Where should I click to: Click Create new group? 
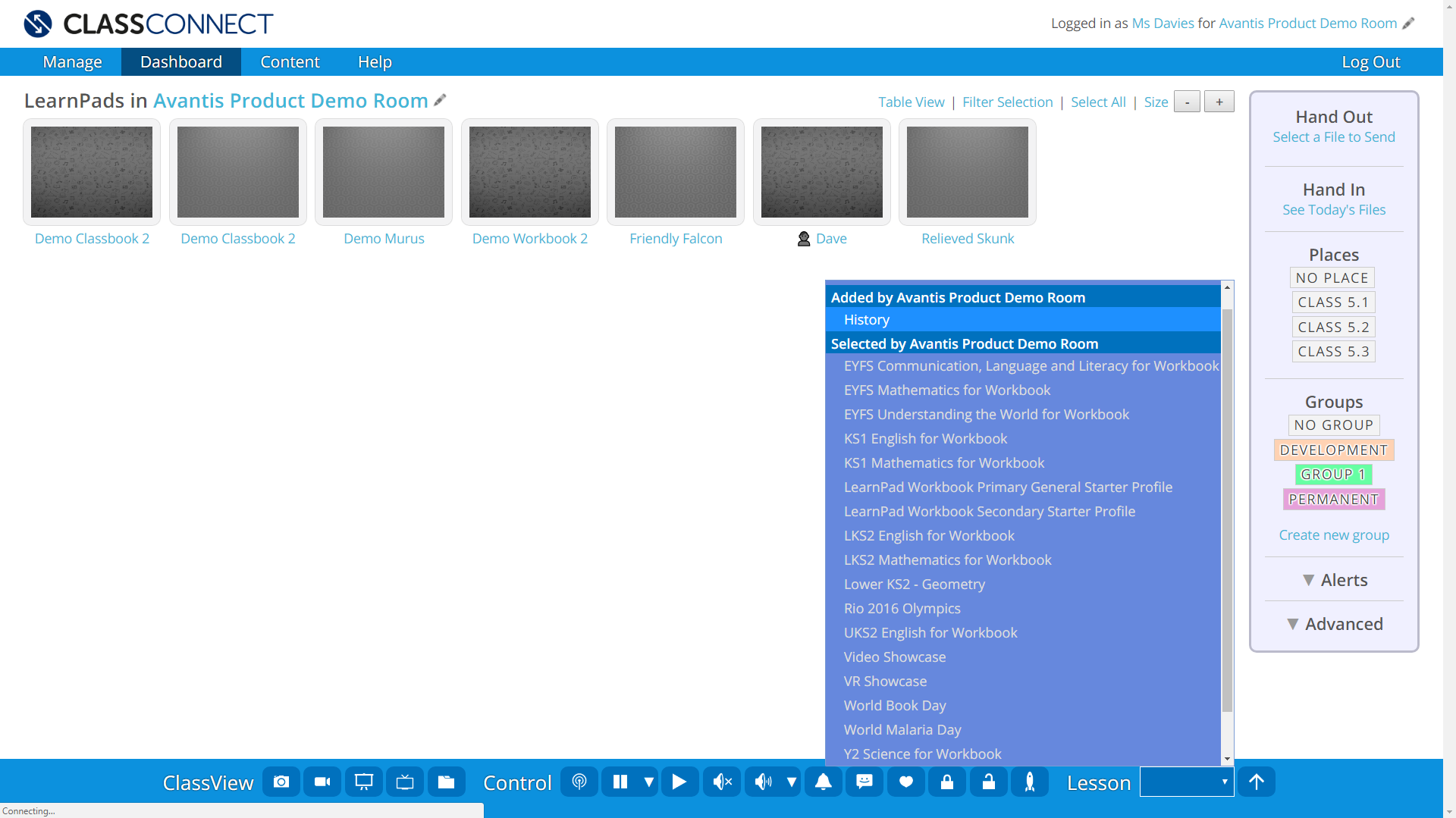click(1334, 535)
